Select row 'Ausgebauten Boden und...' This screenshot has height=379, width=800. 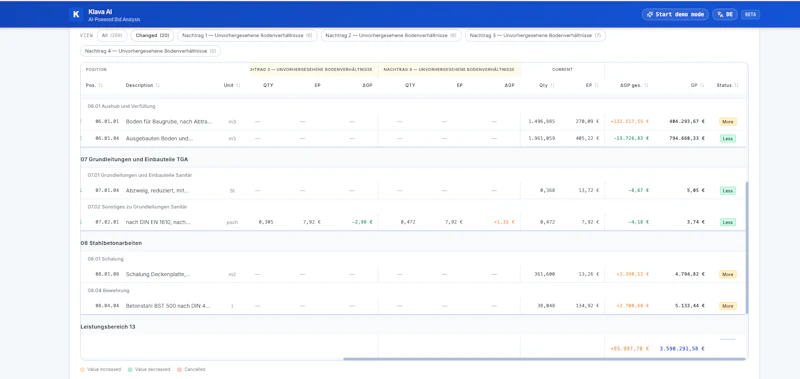click(412, 138)
